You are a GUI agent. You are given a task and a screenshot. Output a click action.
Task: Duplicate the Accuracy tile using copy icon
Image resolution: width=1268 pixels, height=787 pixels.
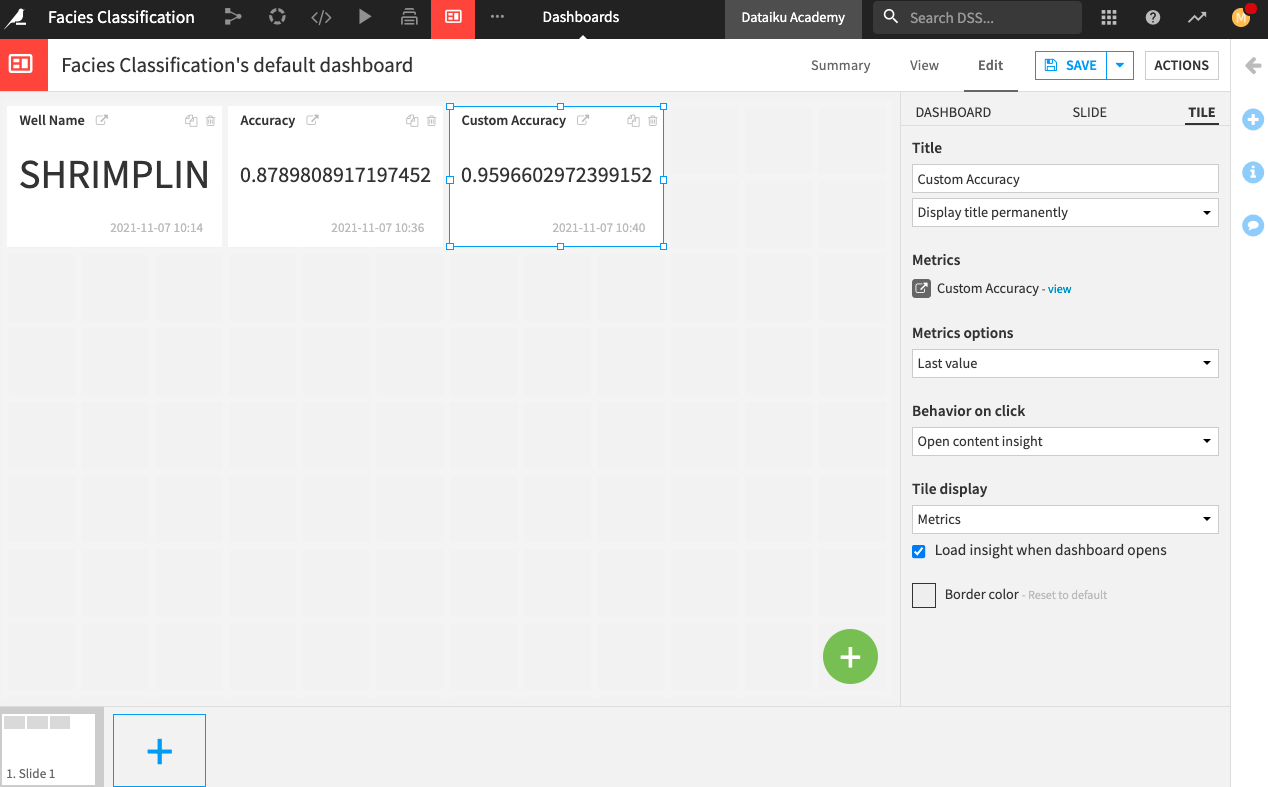click(x=411, y=120)
